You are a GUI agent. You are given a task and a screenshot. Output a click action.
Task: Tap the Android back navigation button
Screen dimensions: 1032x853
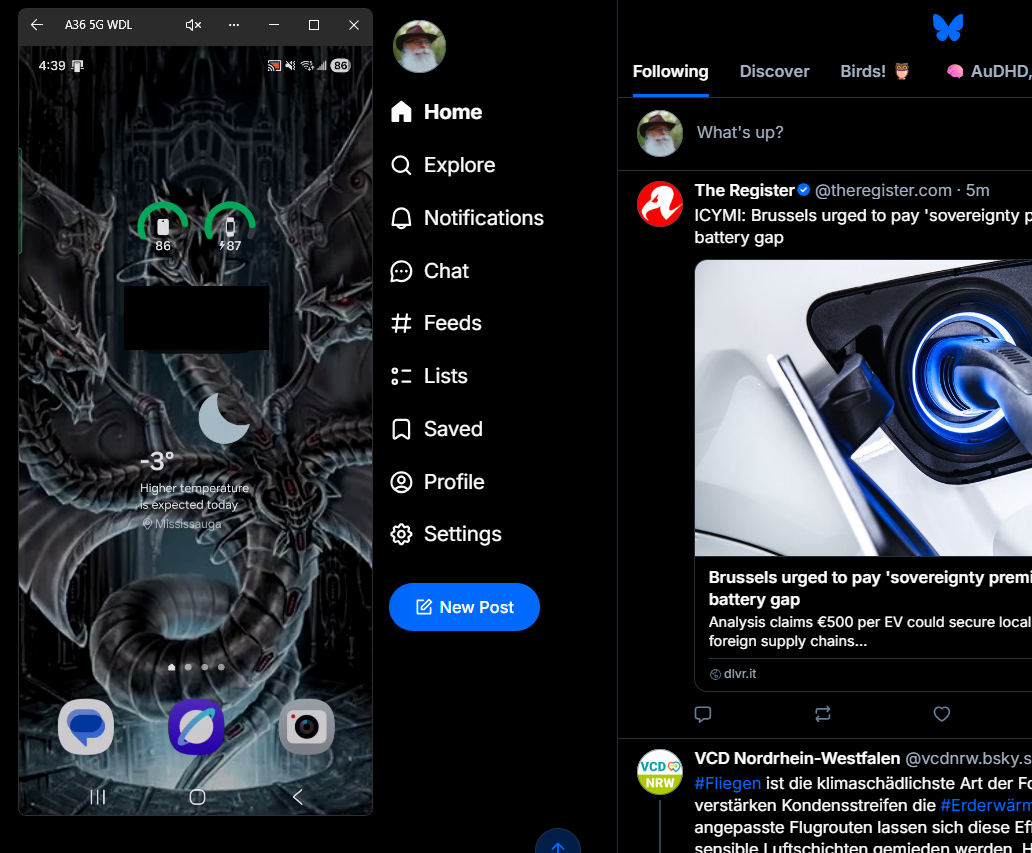click(297, 796)
